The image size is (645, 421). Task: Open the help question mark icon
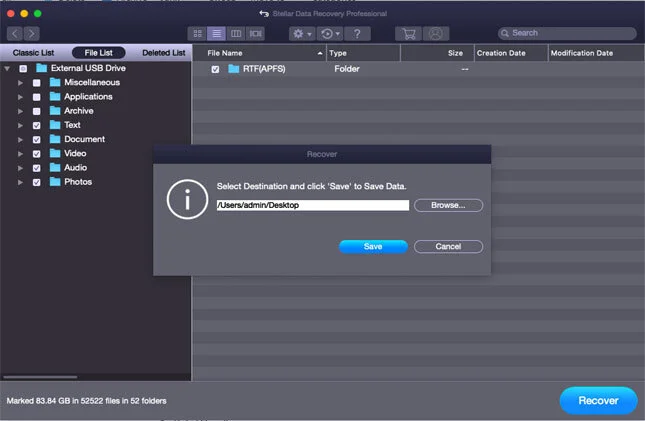point(358,33)
